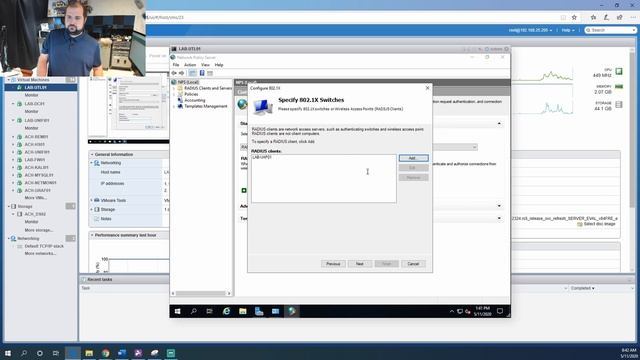Close the Configure 802.1X dialog
This screenshot has width=640, height=360.
coord(427,88)
